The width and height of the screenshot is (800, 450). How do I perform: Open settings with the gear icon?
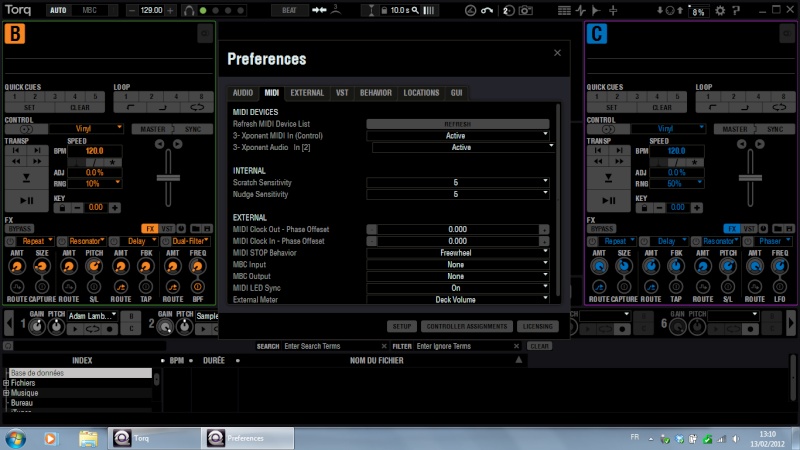point(720,10)
